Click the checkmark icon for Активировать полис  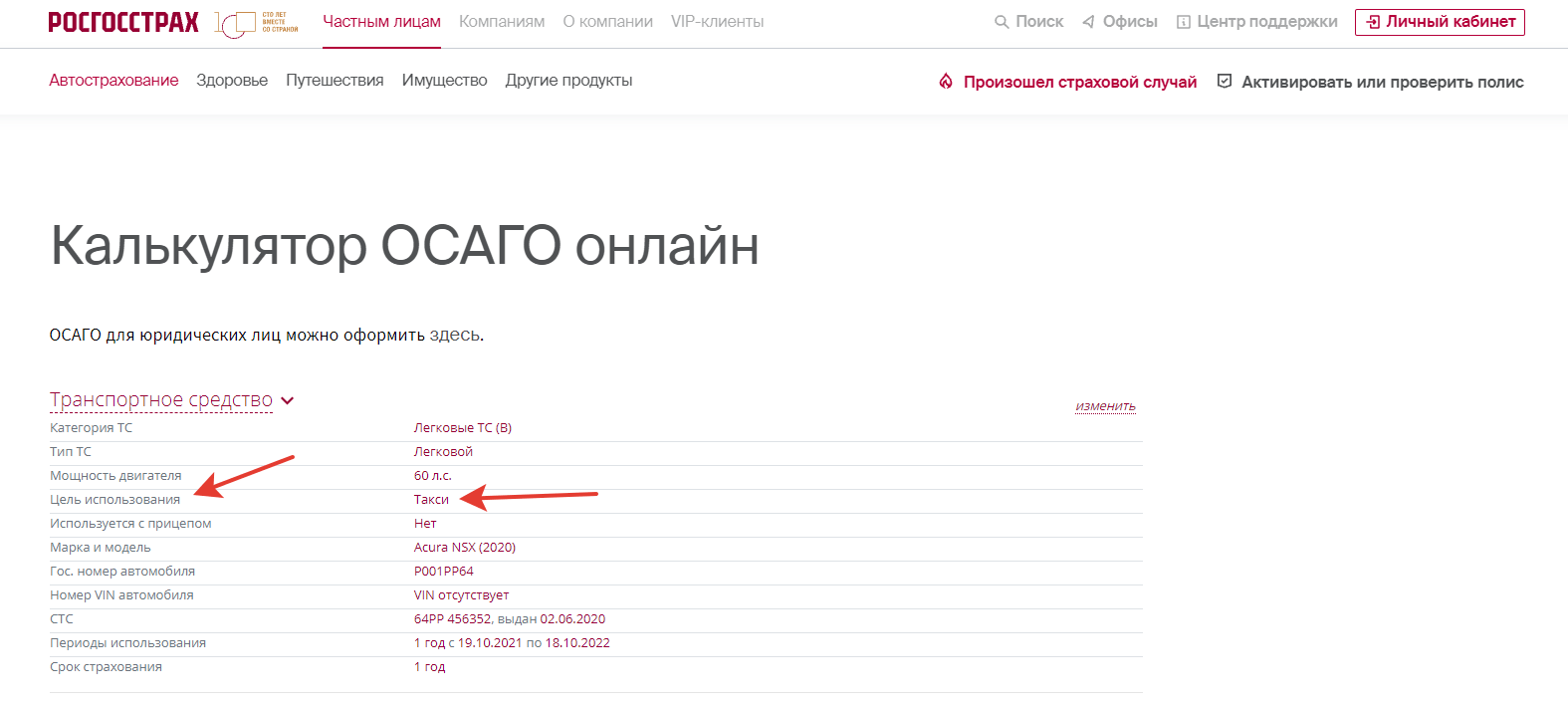[1225, 81]
